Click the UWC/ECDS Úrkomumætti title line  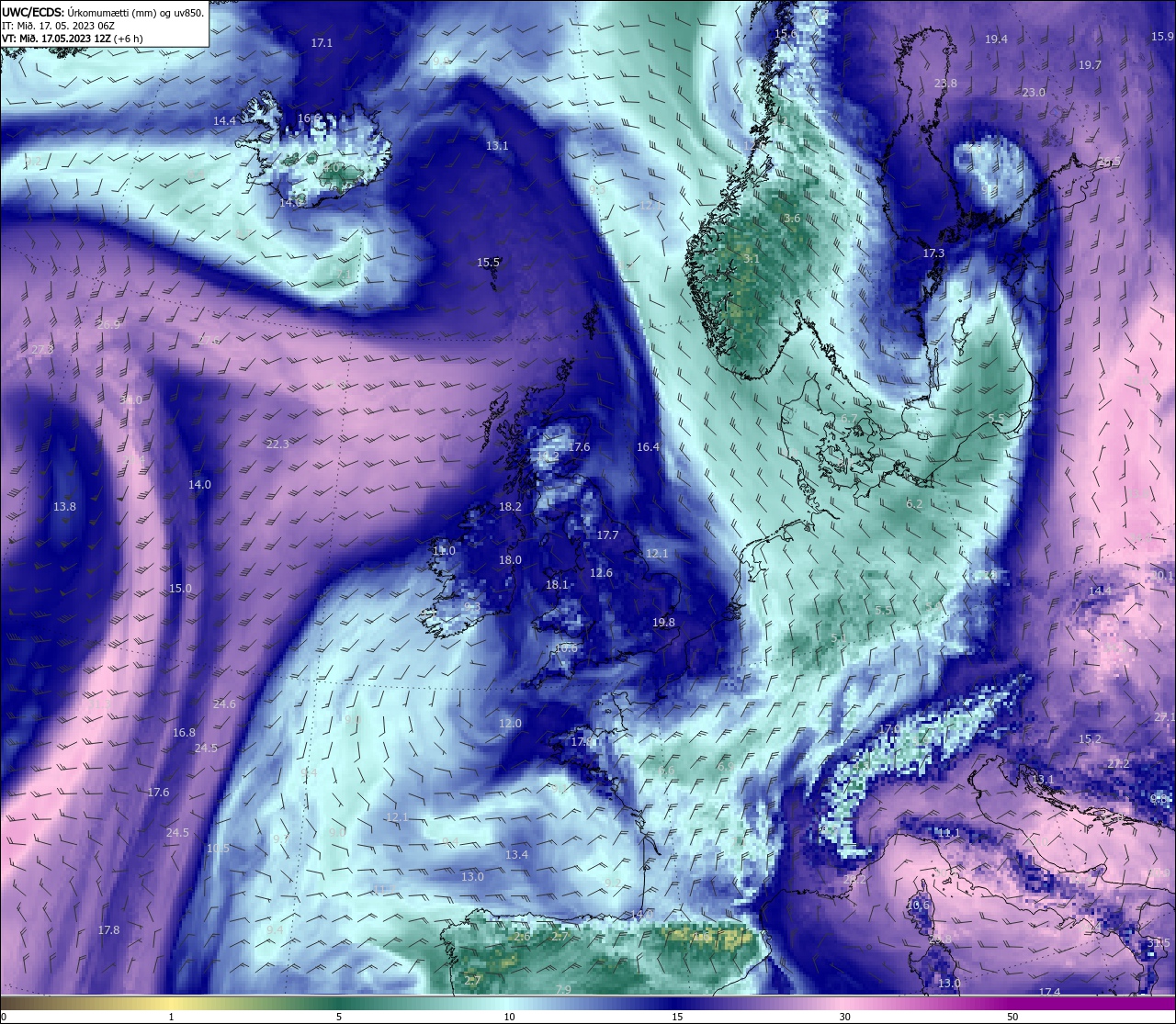pos(103,13)
